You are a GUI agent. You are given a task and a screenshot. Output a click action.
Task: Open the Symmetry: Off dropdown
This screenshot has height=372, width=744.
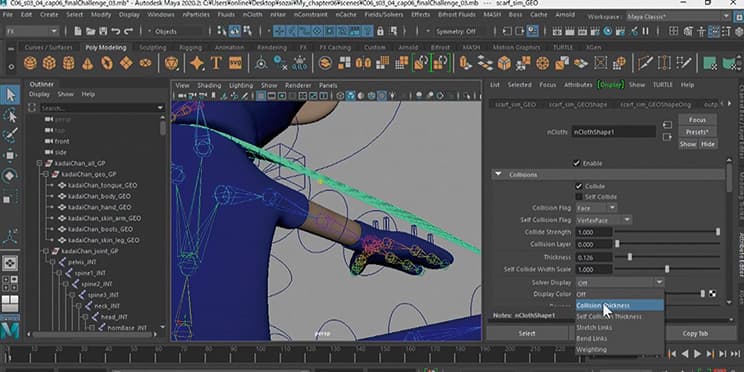click(x=456, y=31)
